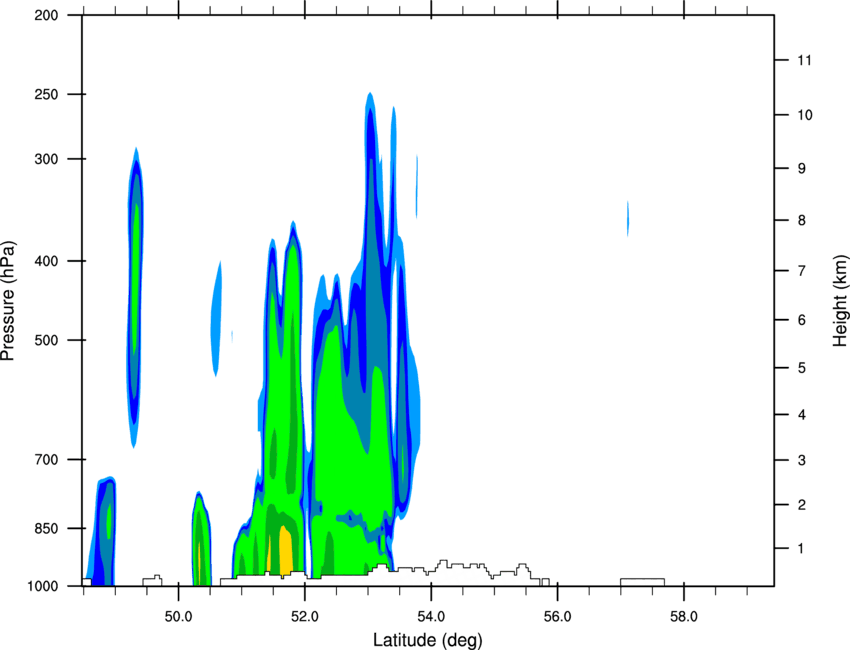
Task: Click the 54.0 latitude tick label
Action: tap(431, 617)
